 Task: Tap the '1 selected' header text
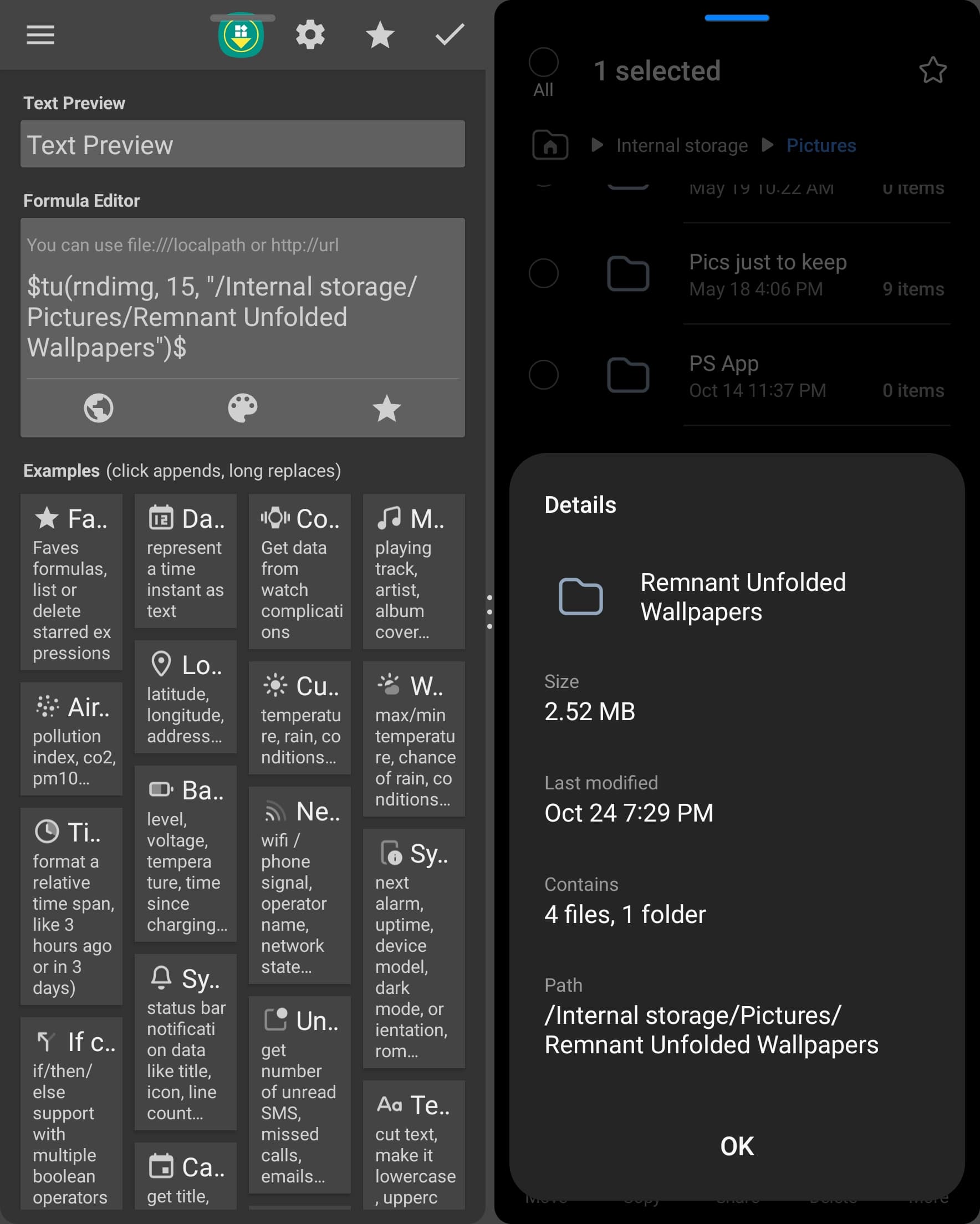[x=657, y=71]
